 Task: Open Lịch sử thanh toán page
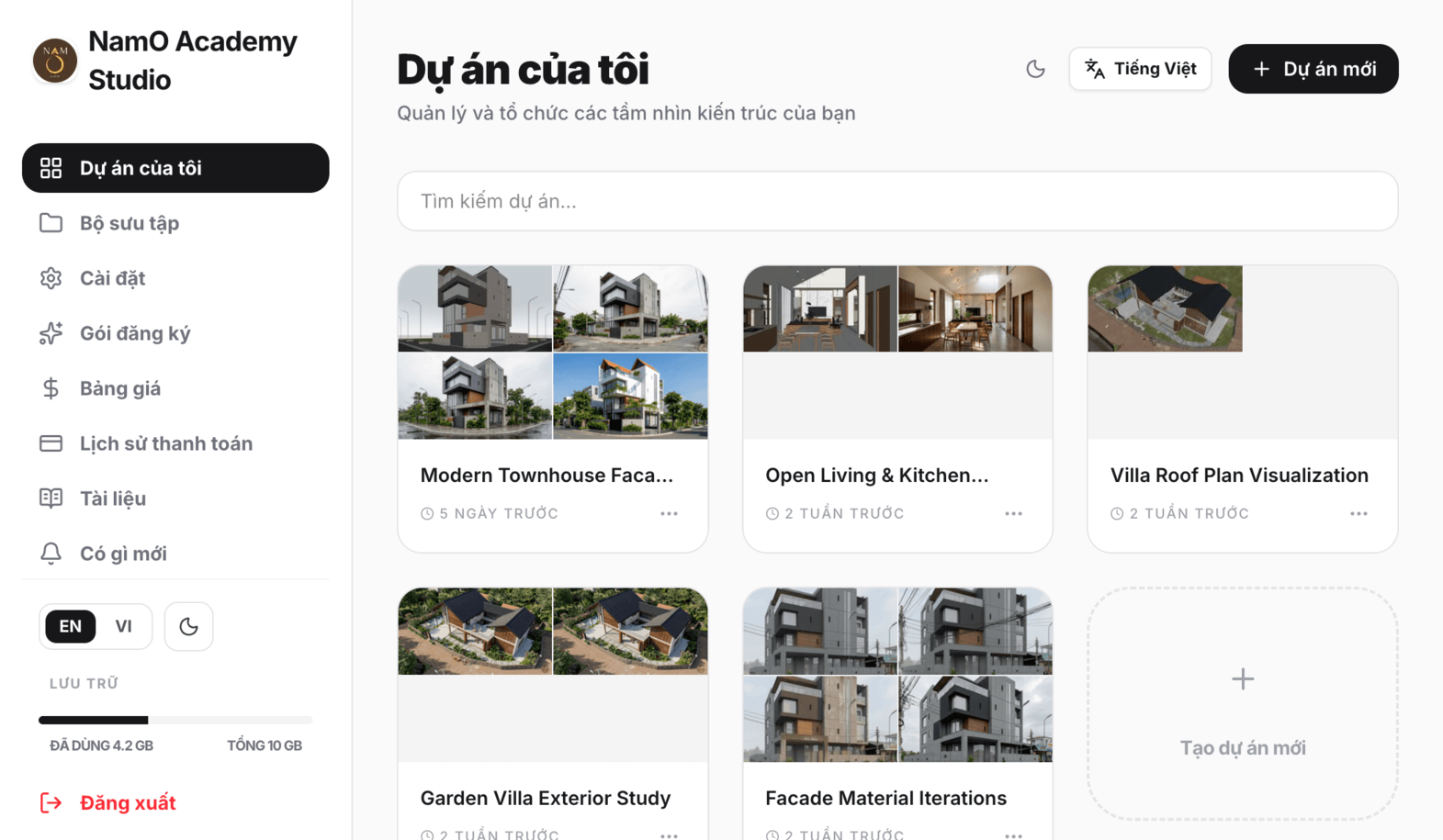[x=175, y=443]
